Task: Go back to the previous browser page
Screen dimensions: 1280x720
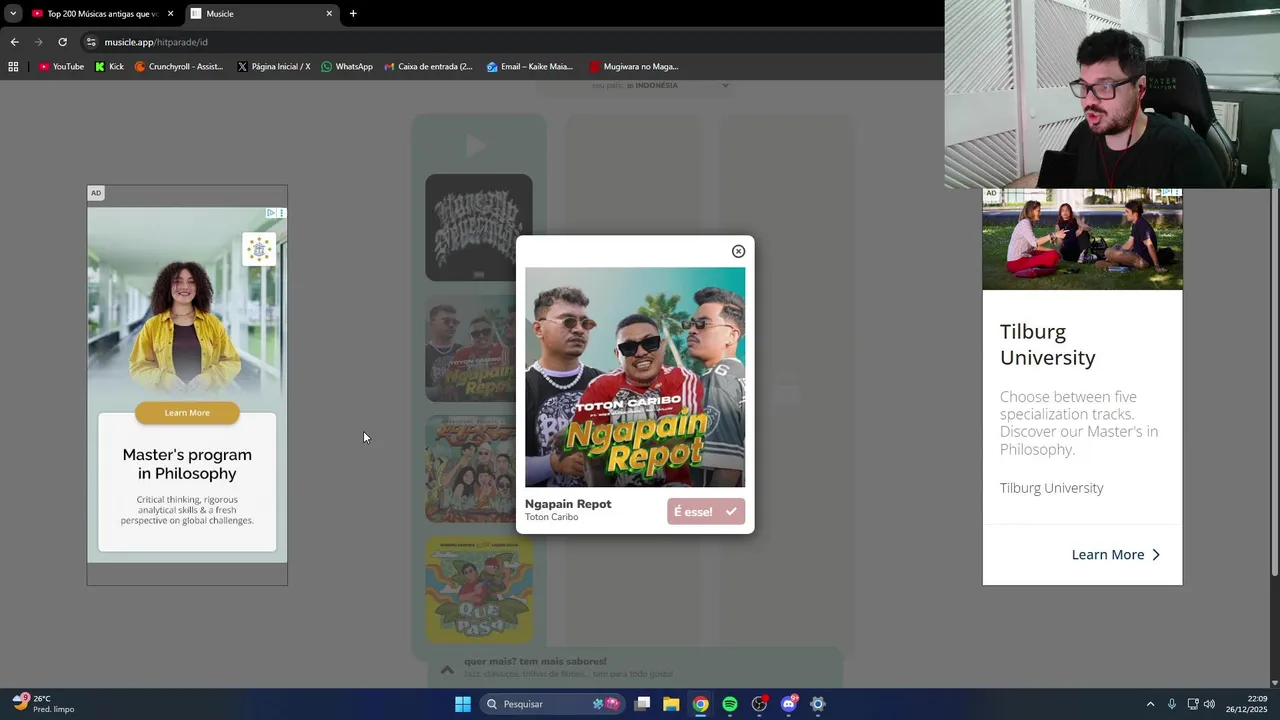Action: point(14,42)
